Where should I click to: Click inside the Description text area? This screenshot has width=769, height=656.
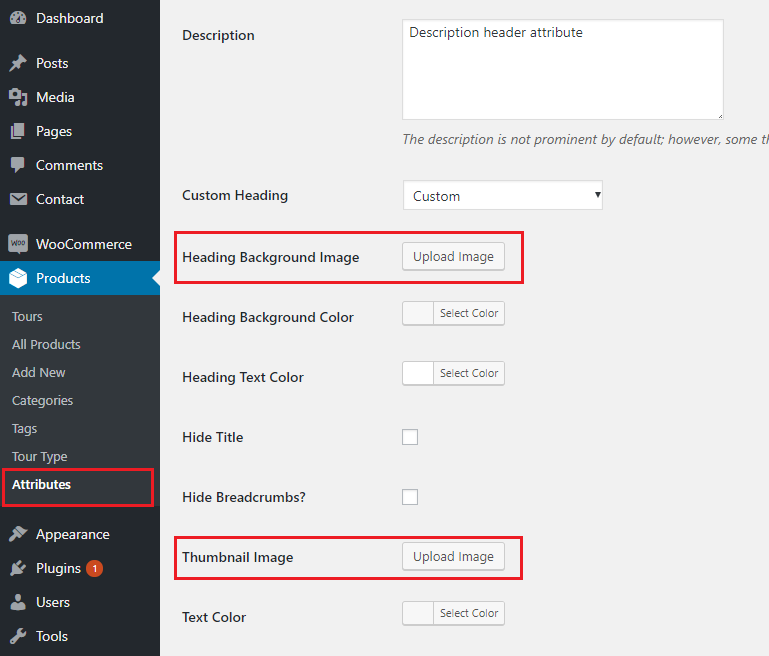[x=563, y=70]
